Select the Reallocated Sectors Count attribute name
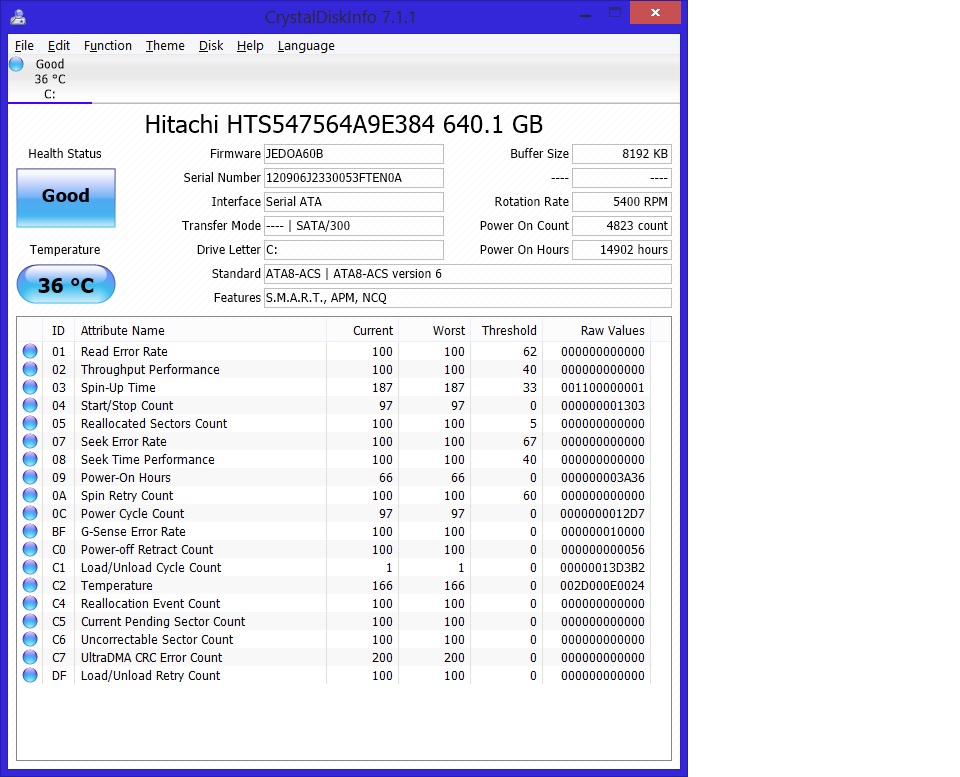960x777 pixels. pos(154,423)
